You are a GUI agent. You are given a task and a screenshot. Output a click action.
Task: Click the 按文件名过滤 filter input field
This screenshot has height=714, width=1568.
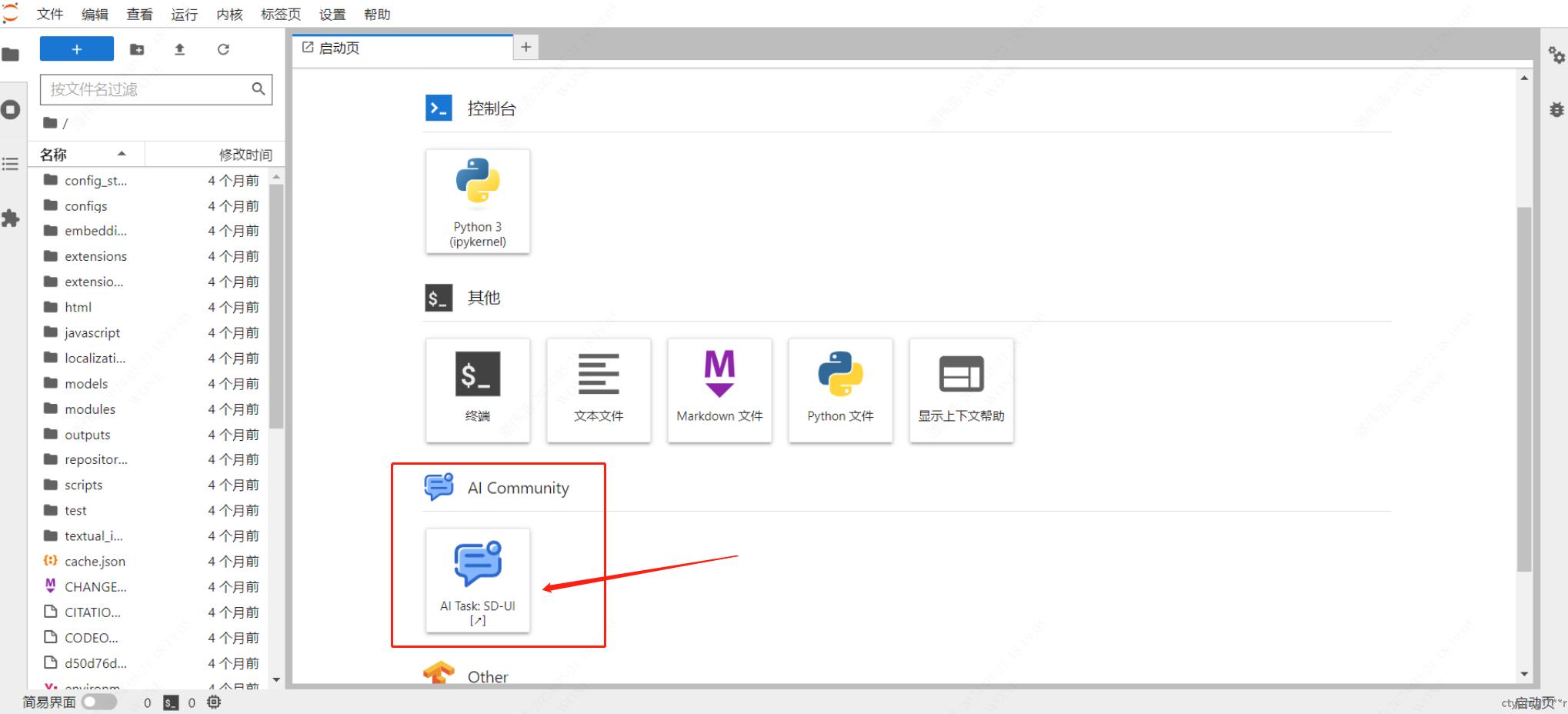coord(146,89)
